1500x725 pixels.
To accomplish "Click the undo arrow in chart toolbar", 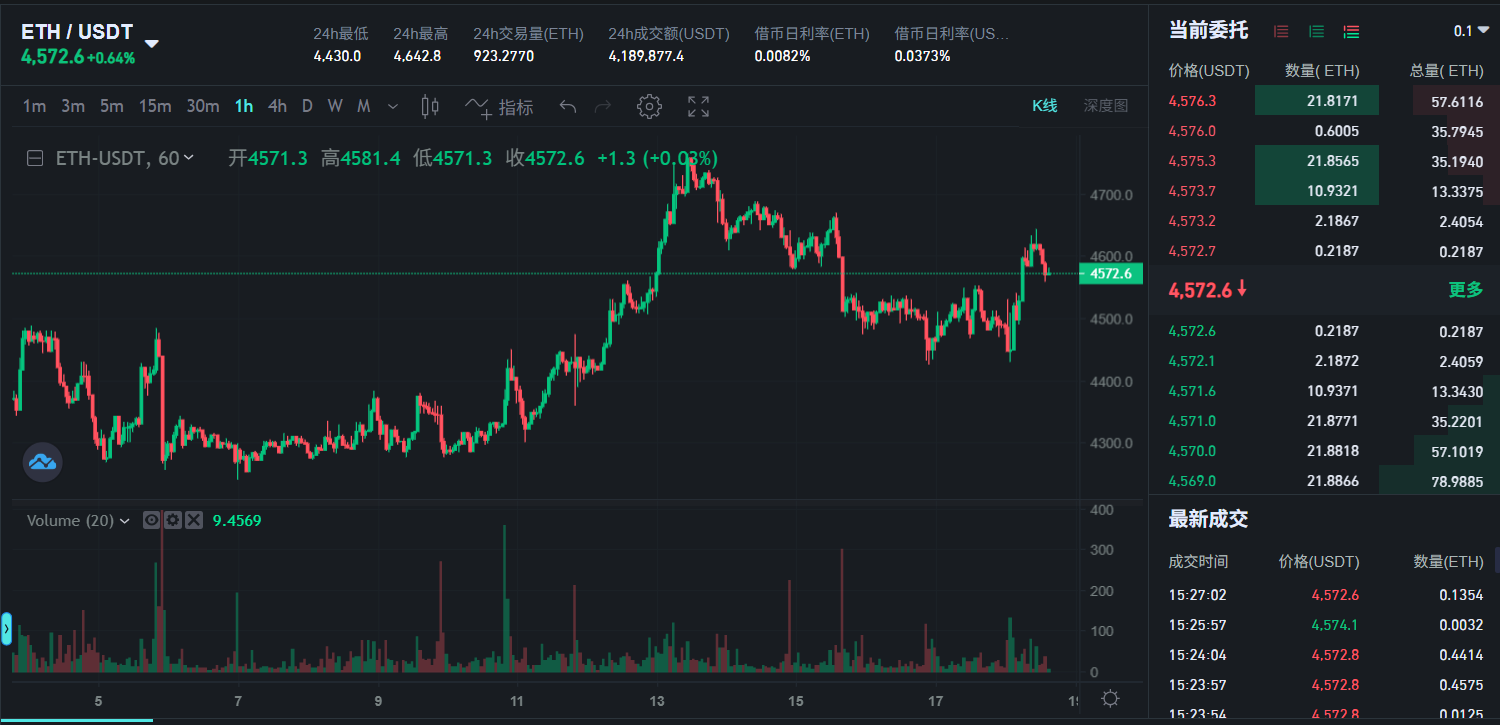I will pyautogui.click(x=568, y=107).
